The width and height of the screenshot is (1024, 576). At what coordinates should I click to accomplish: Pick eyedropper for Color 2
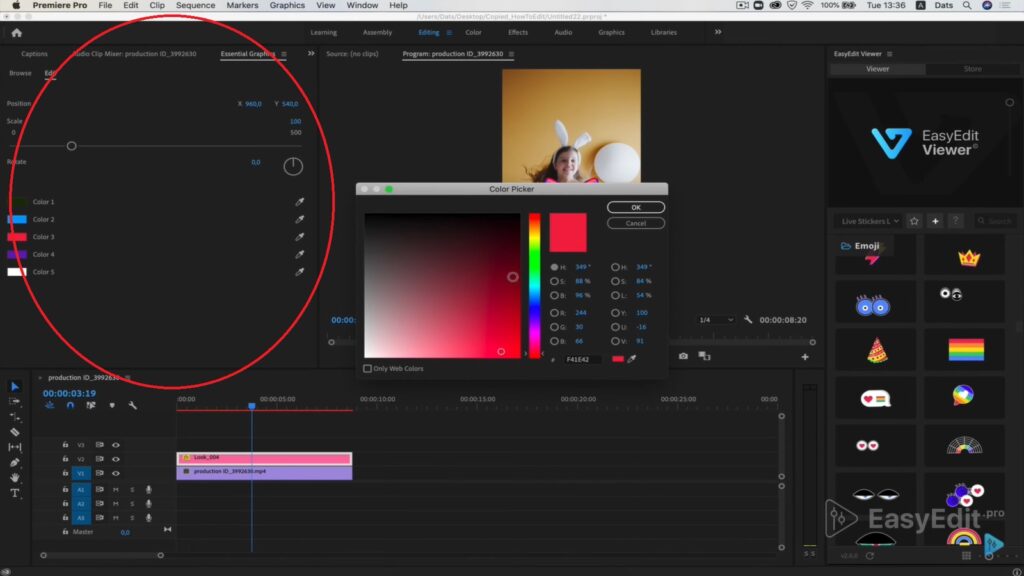(300, 219)
